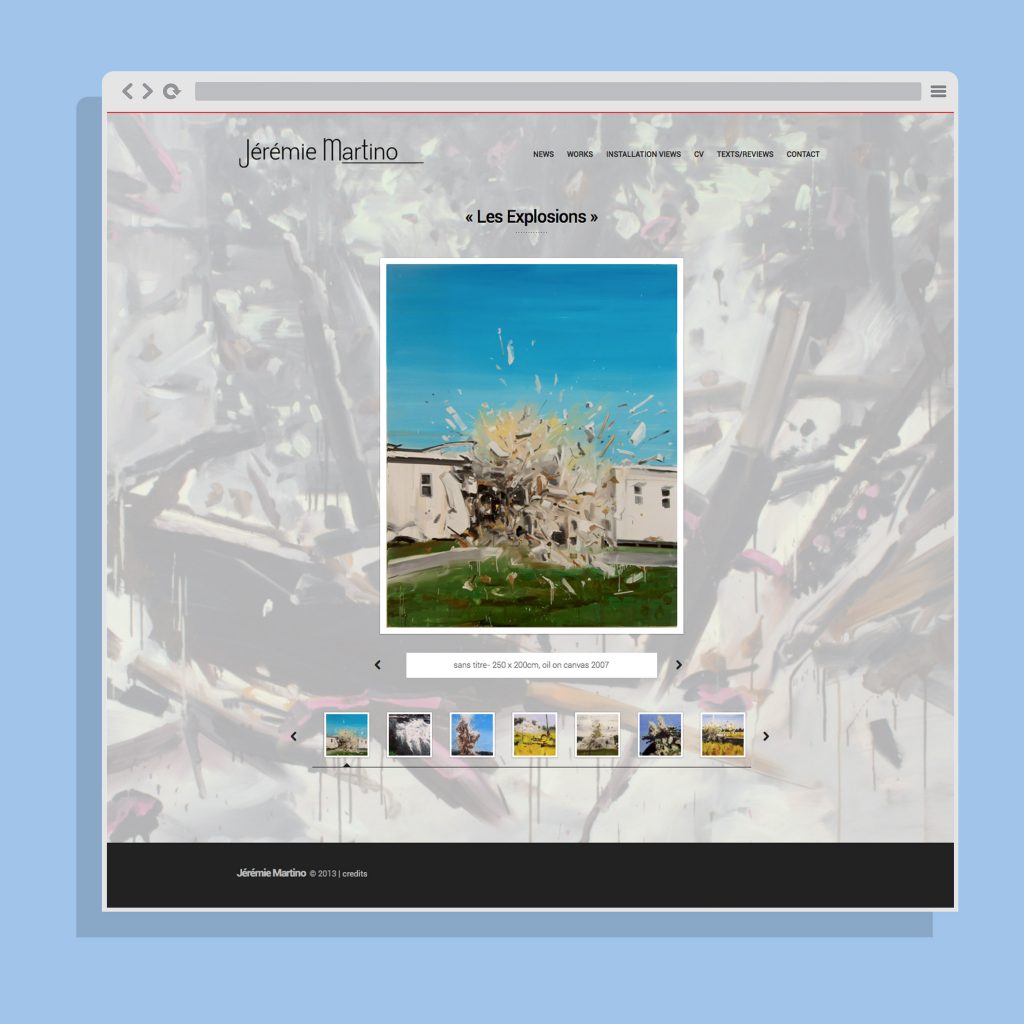Click the browser back arrow
Image resolution: width=1024 pixels, height=1024 pixels.
click(128, 91)
